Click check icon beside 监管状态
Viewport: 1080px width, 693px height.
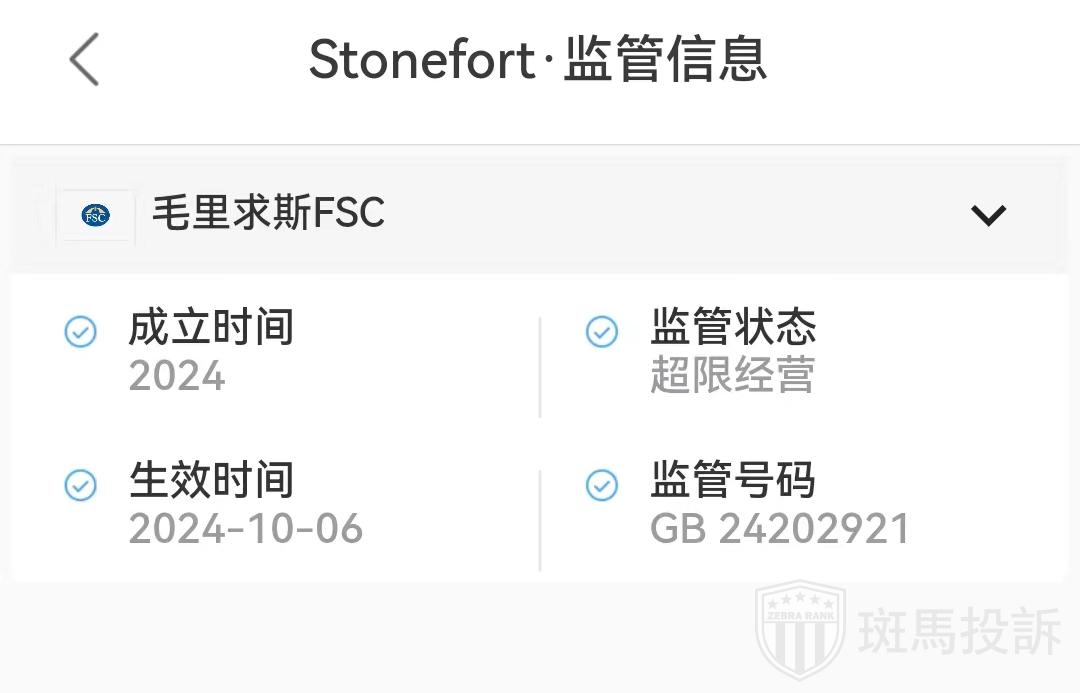point(601,332)
